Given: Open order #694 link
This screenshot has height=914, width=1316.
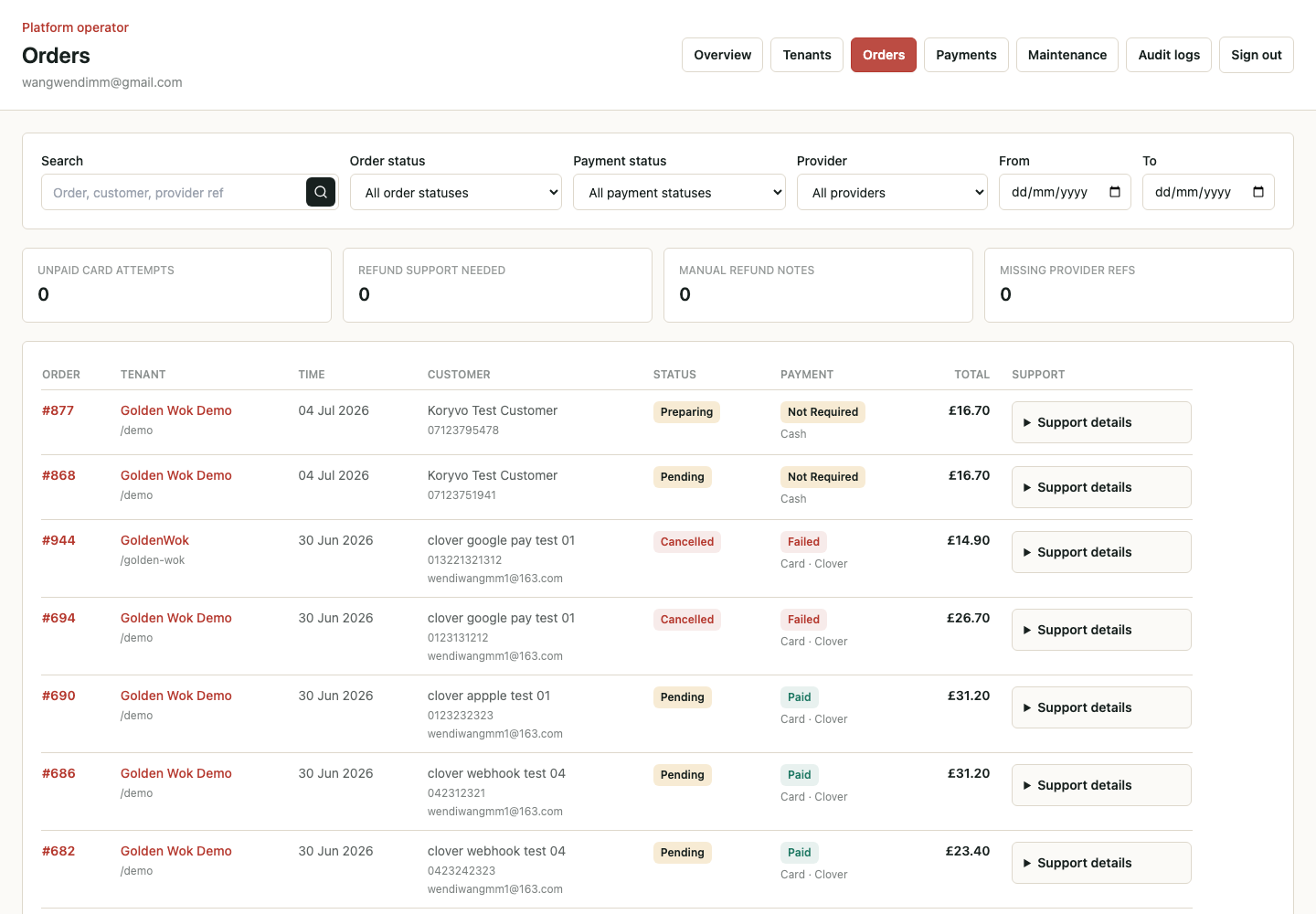Looking at the screenshot, I should (x=58, y=618).
